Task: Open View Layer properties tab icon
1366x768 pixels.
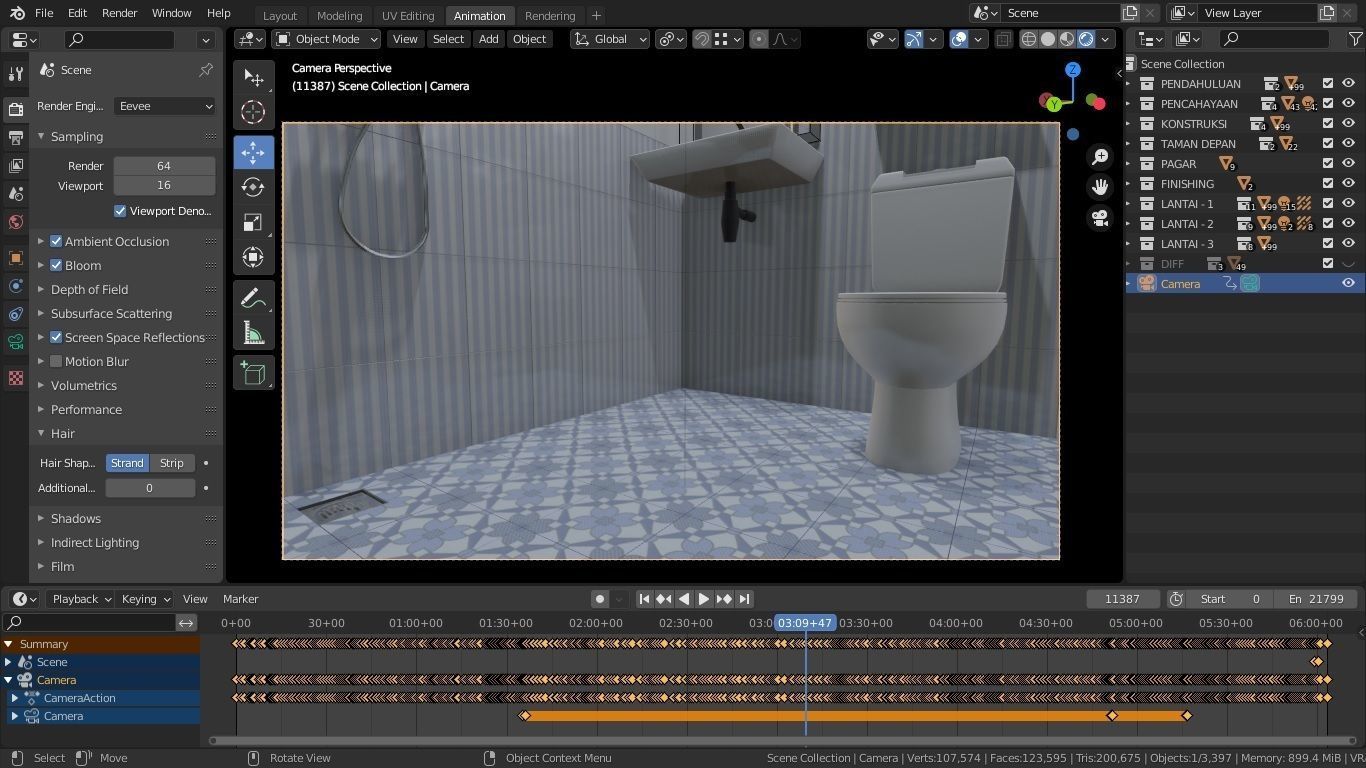Action: (15, 165)
